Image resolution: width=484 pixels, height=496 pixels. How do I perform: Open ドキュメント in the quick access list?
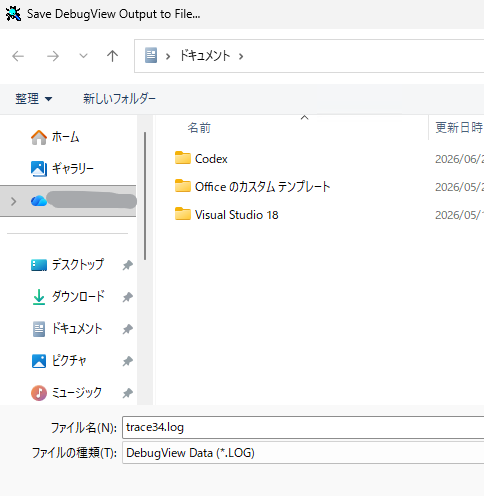coord(77,329)
